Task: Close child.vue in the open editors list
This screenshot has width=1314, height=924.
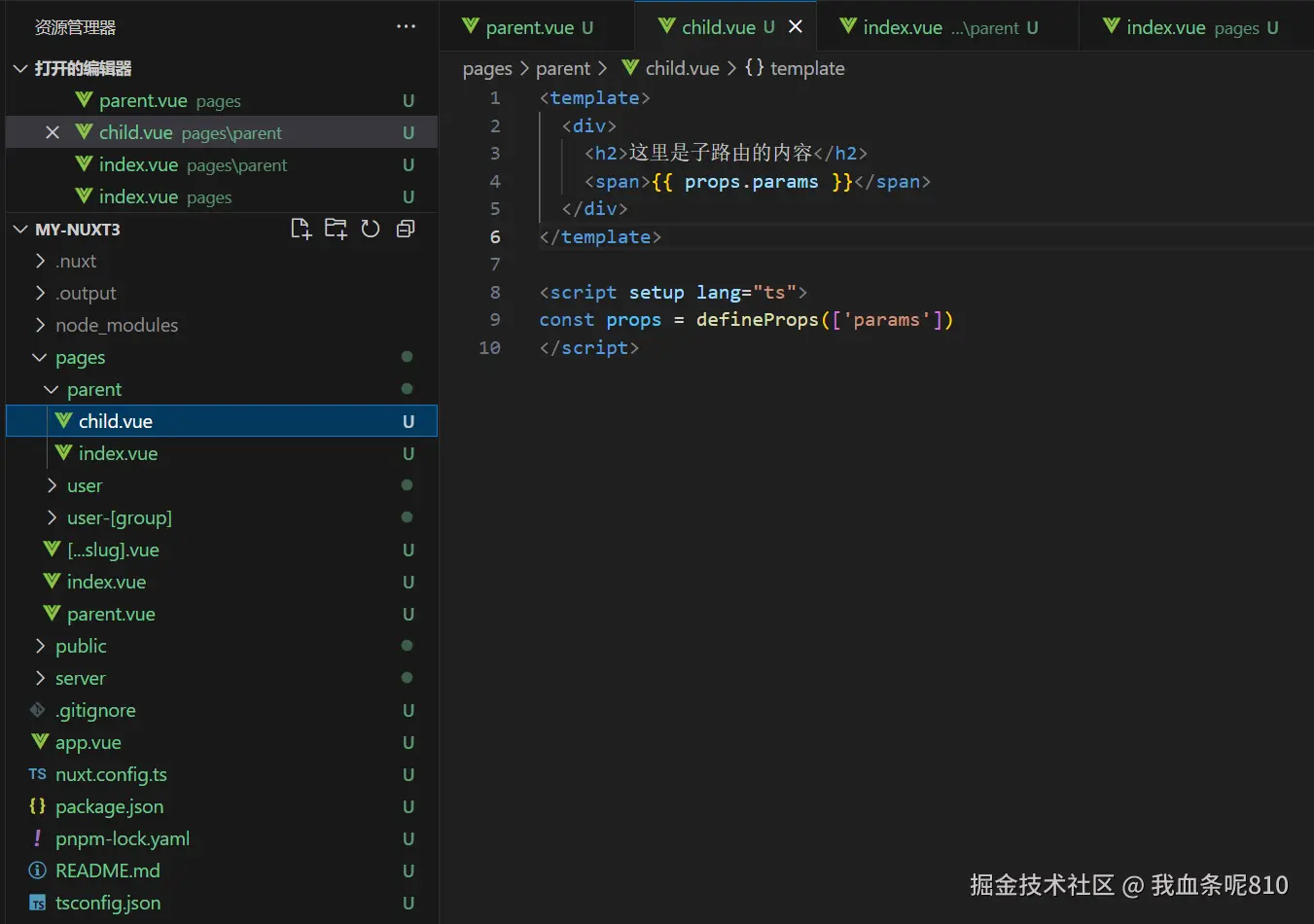Action: click(x=53, y=132)
